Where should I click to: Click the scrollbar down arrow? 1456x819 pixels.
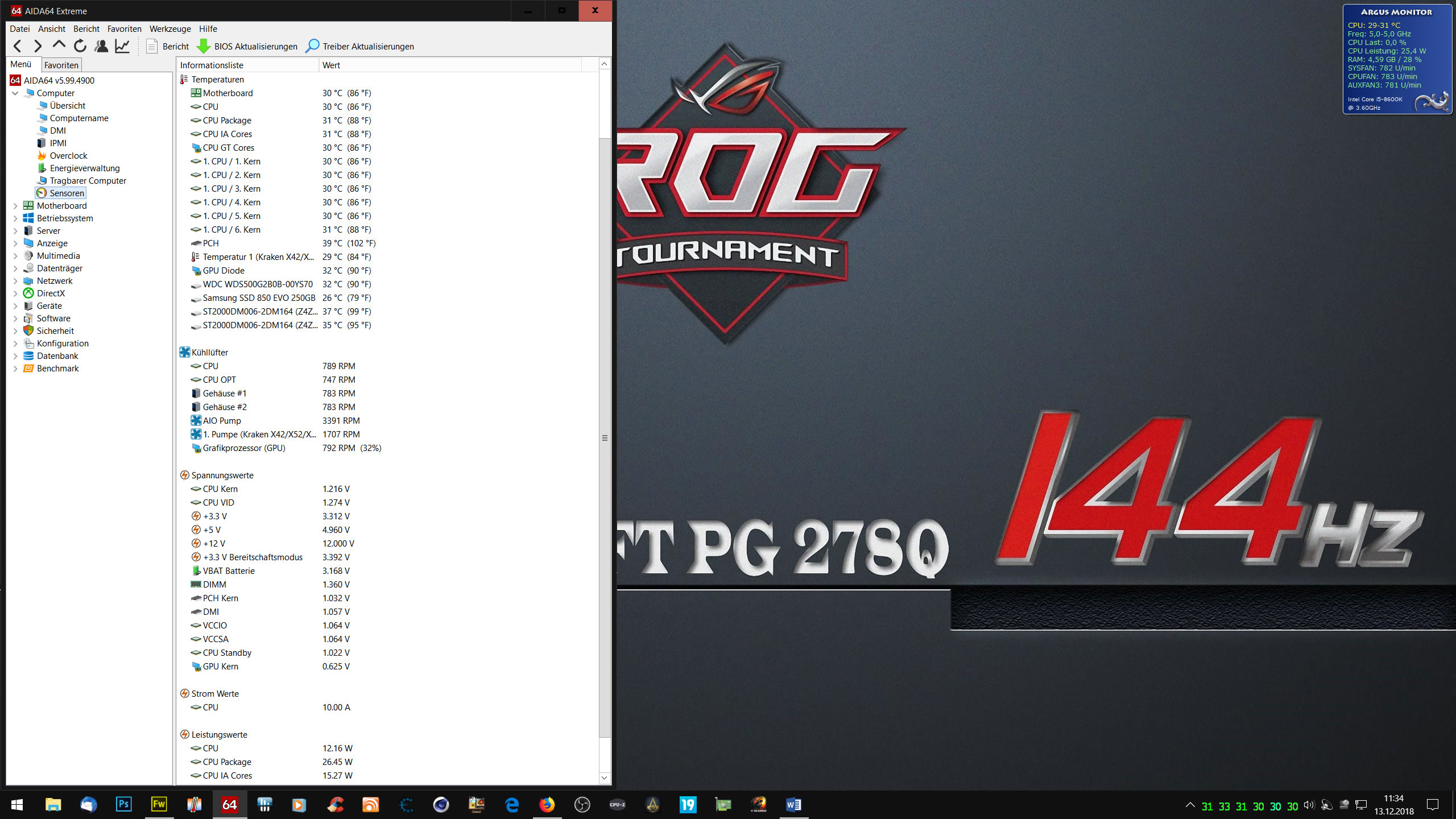tap(605, 777)
